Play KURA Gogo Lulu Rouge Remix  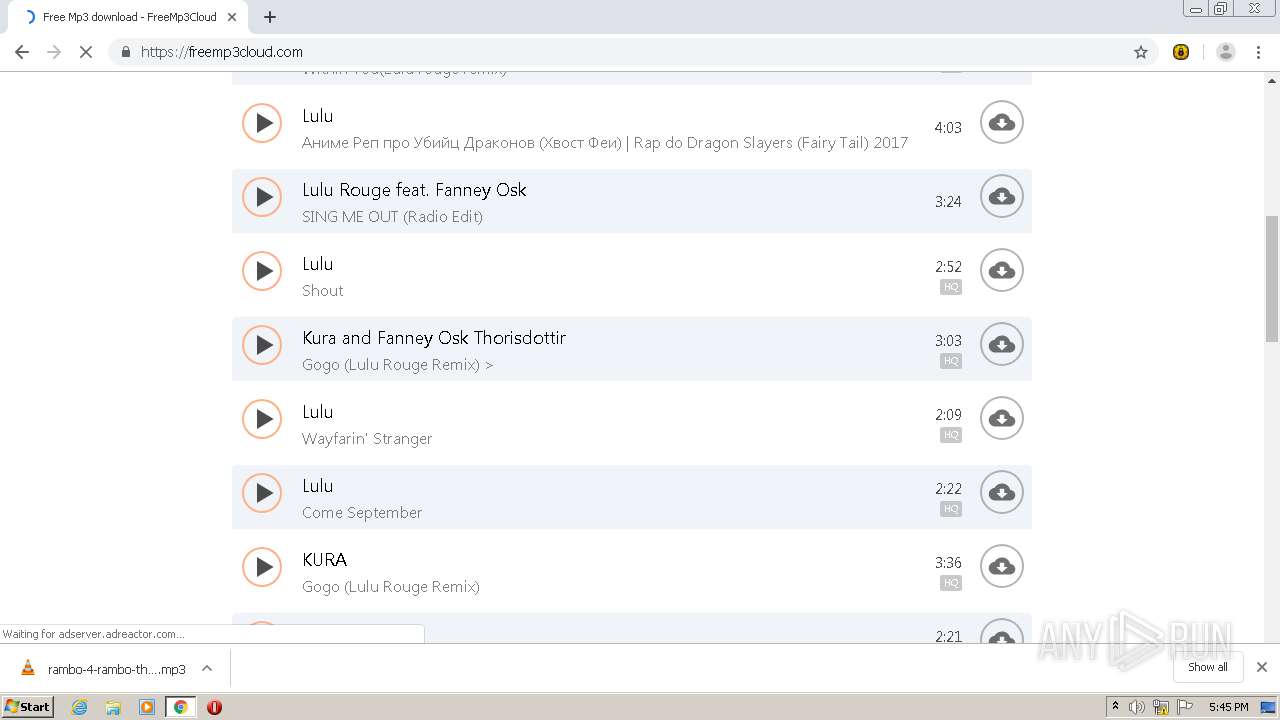point(262,567)
